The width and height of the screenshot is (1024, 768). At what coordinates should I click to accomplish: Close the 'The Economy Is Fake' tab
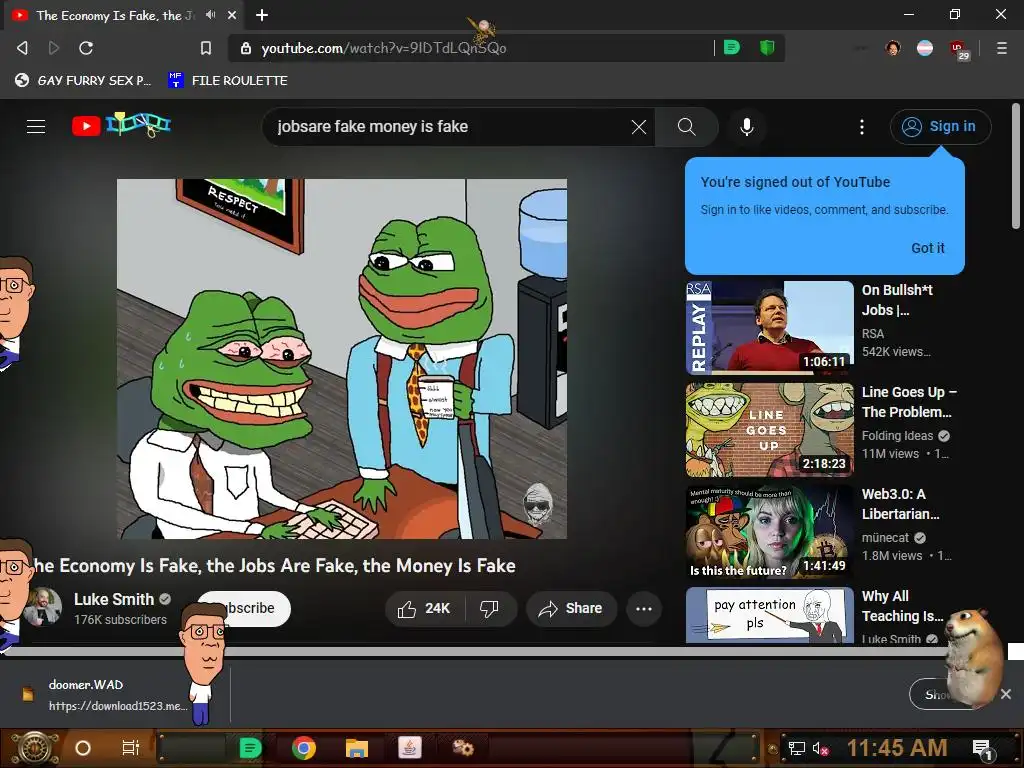(x=232, y=14)
